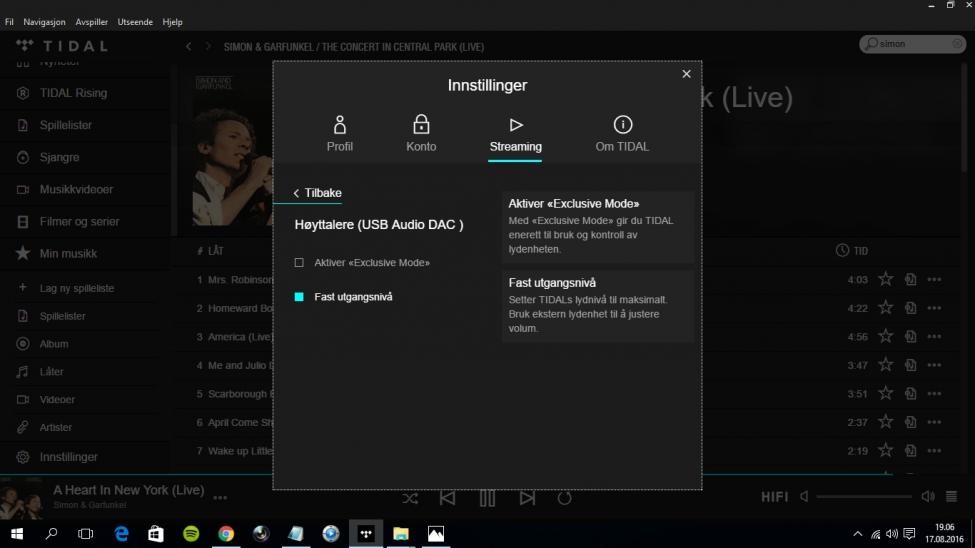Open the play queue icon

click(953, 496)
